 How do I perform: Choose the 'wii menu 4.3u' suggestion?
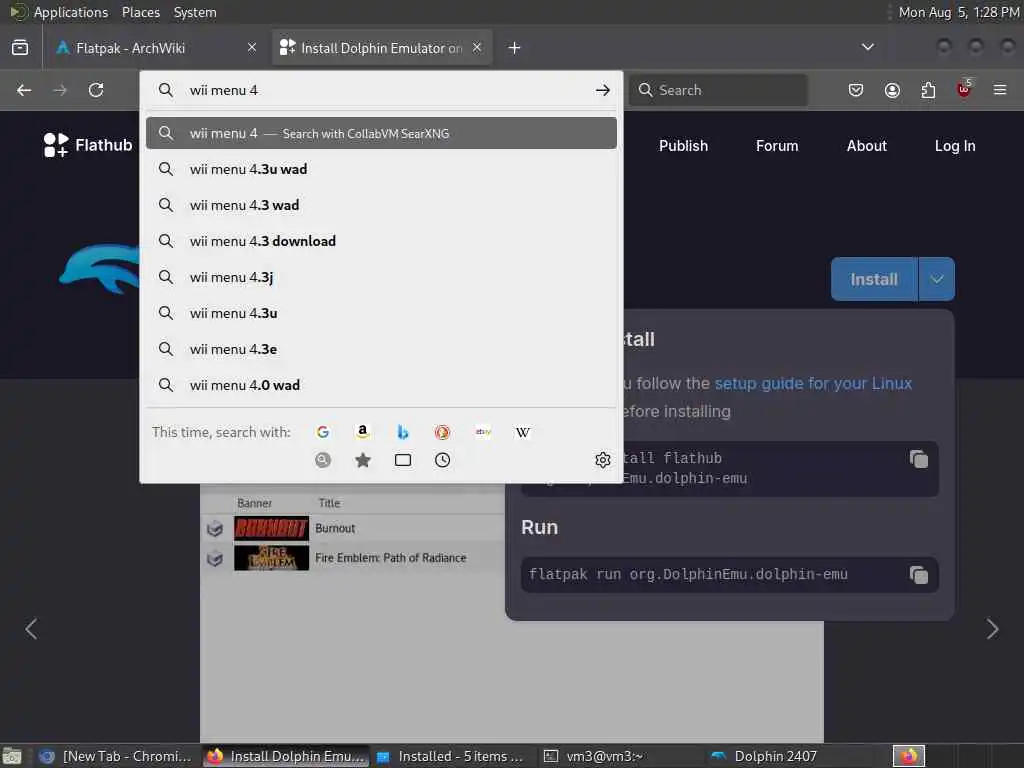pyautogui.click(x=381, y=313)
